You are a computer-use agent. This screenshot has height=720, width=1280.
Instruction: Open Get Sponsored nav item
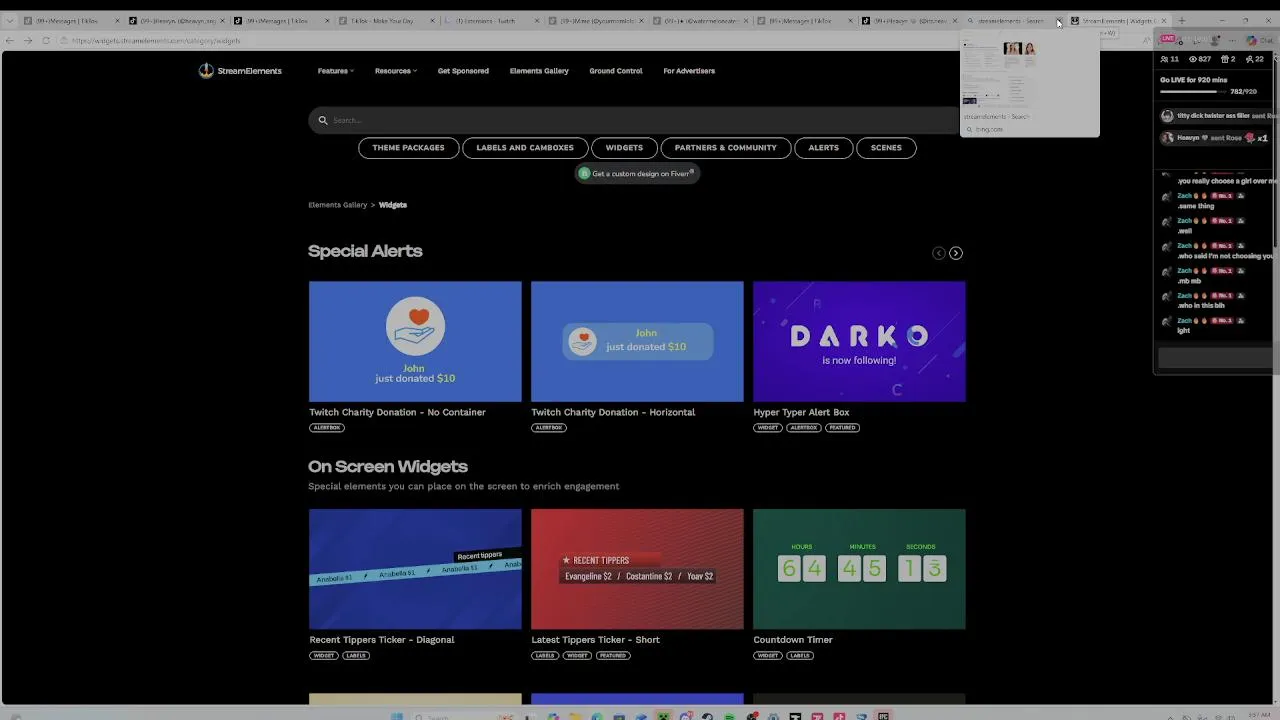tap(463, 71)
